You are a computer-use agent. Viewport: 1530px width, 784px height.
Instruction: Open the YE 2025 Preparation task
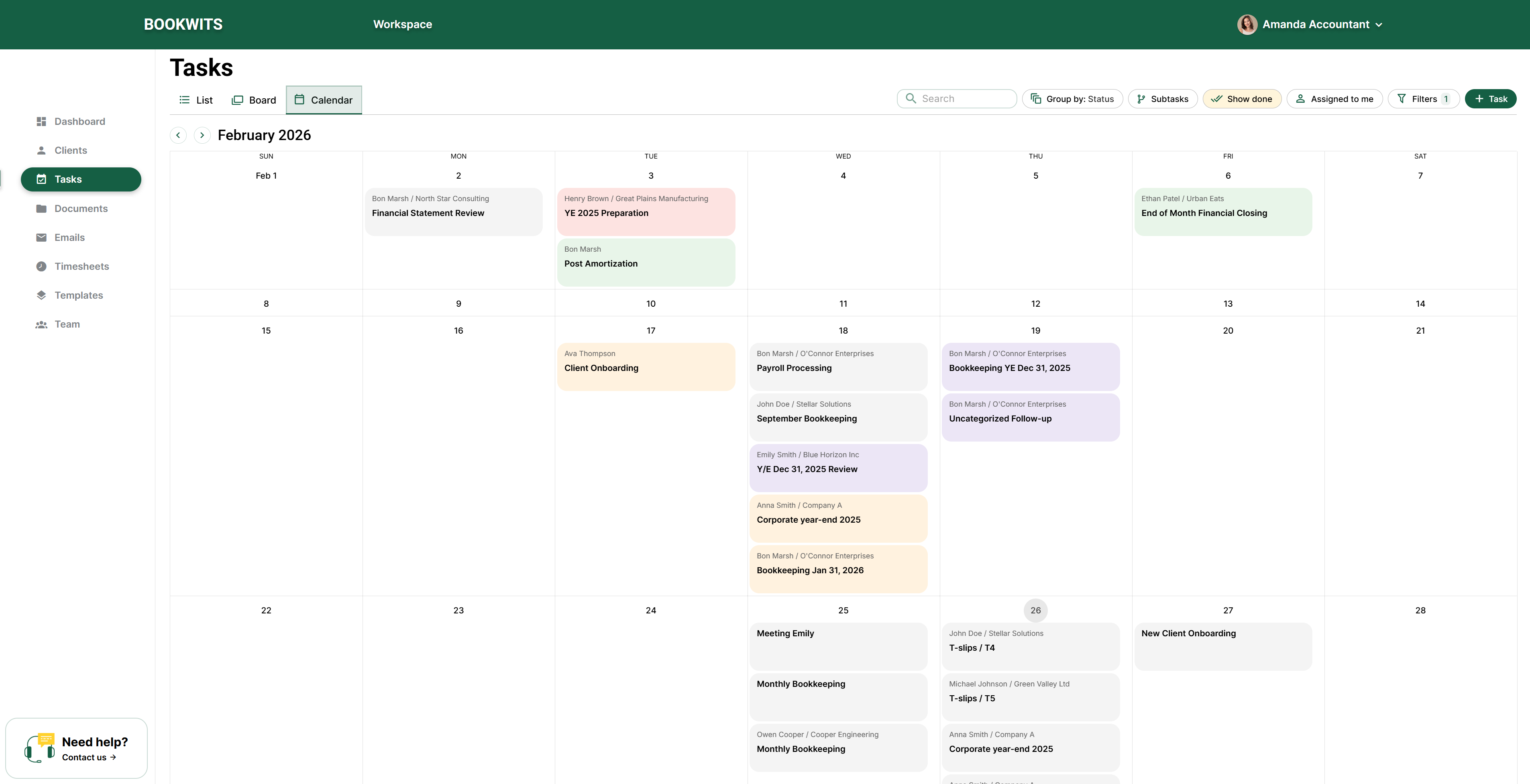point(646,212)
